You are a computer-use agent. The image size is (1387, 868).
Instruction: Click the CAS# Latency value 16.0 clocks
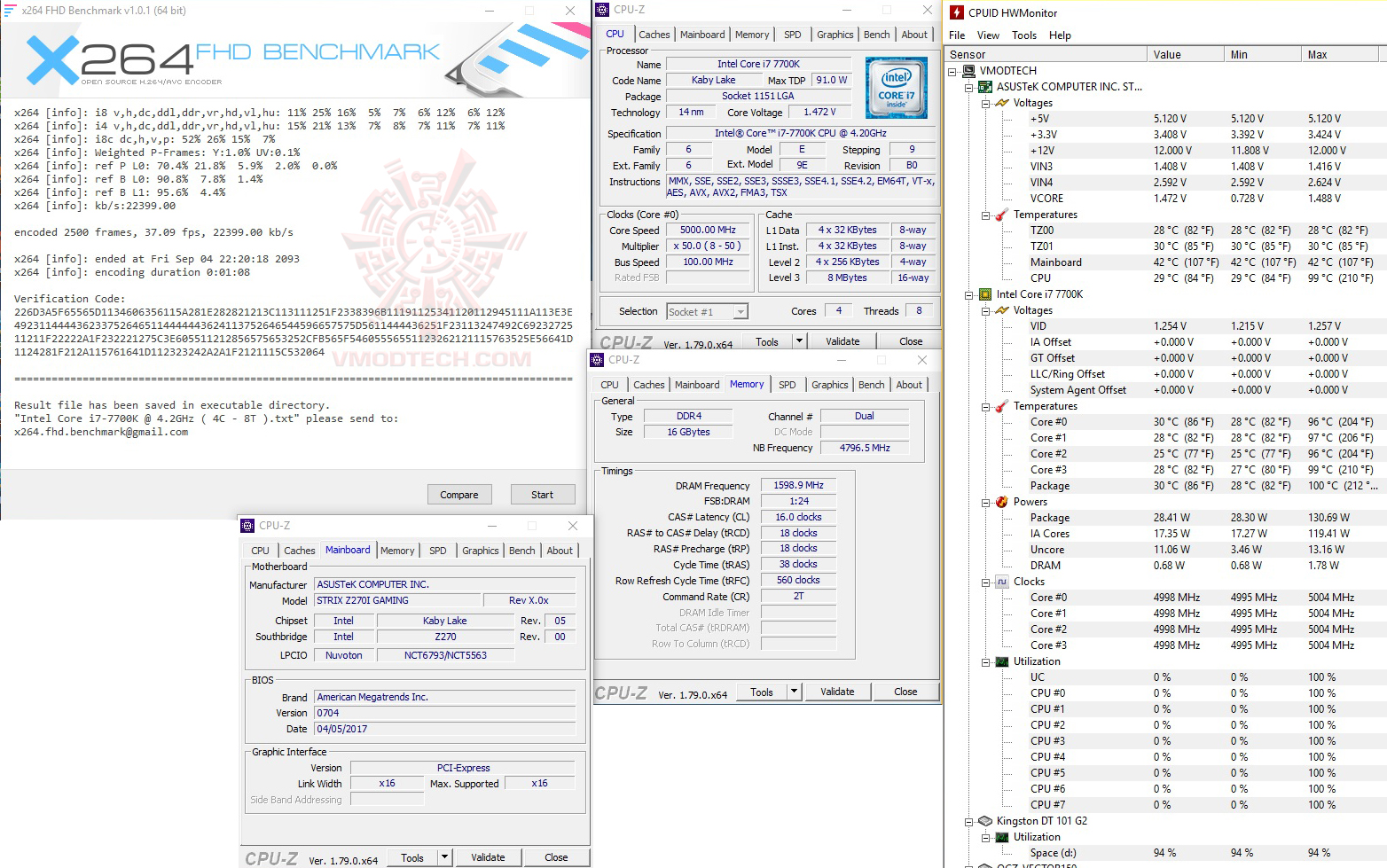coord(798,517)
